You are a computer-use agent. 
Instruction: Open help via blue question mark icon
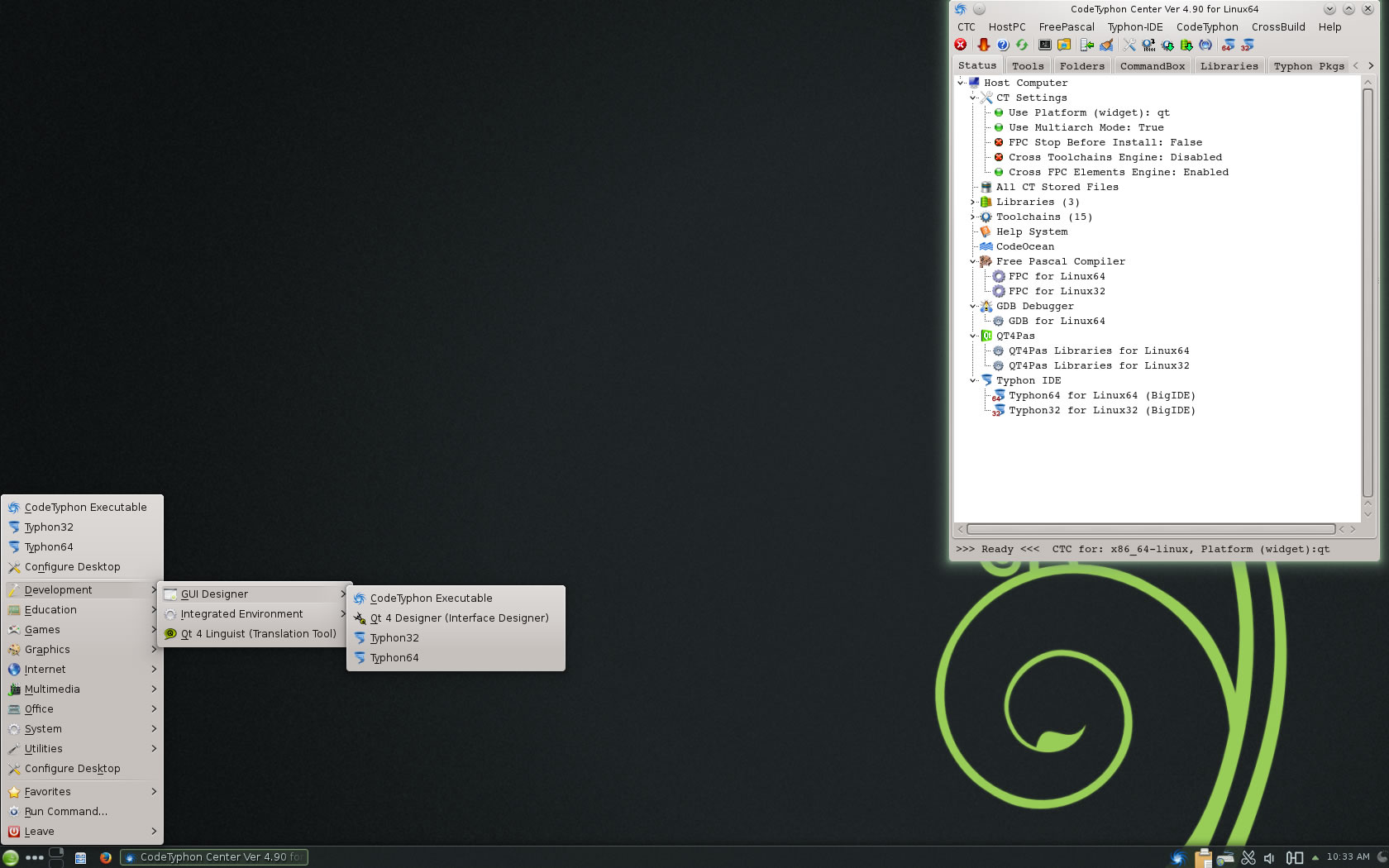[1003, 45]
